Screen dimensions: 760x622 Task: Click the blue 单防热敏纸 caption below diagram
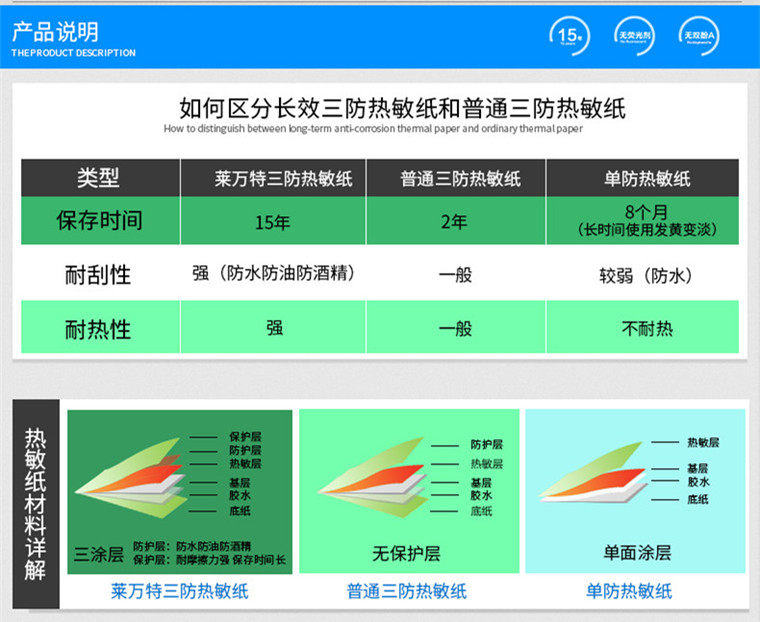pos(629,591)
